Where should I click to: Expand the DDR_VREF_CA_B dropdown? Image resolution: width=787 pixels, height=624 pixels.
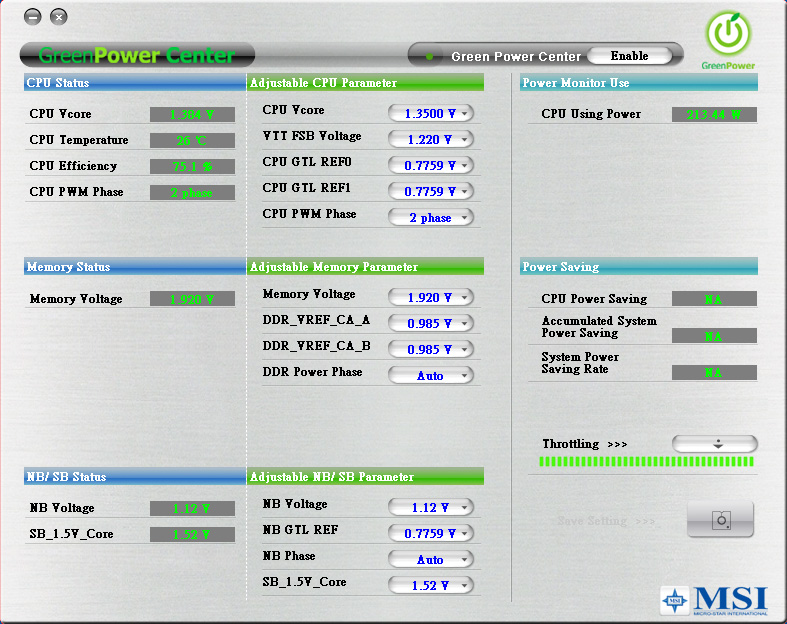coord(431,349)
